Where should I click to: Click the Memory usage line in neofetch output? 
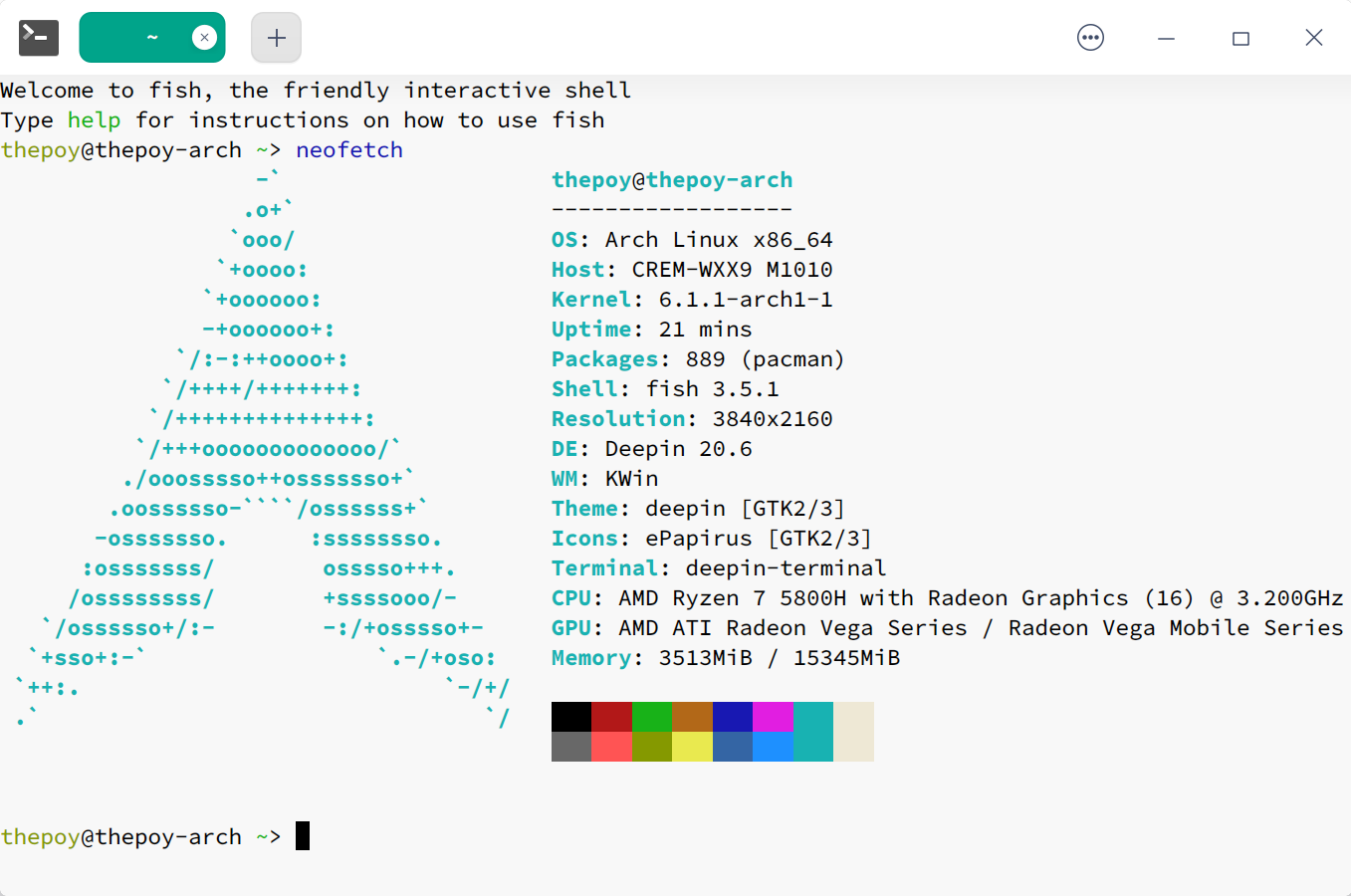pyautogui.click(x=725, y=657)
